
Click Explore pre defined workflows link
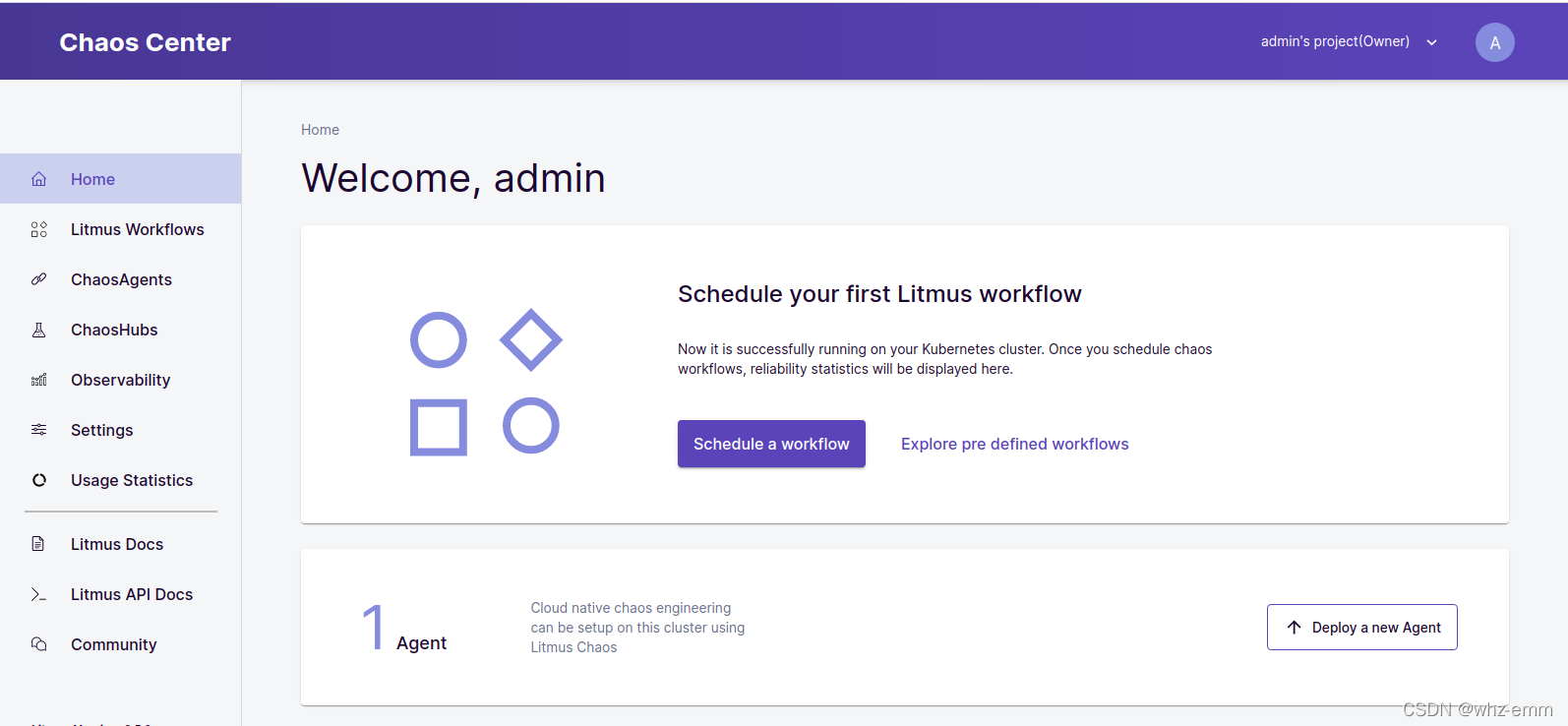[x=1015, y=444]
